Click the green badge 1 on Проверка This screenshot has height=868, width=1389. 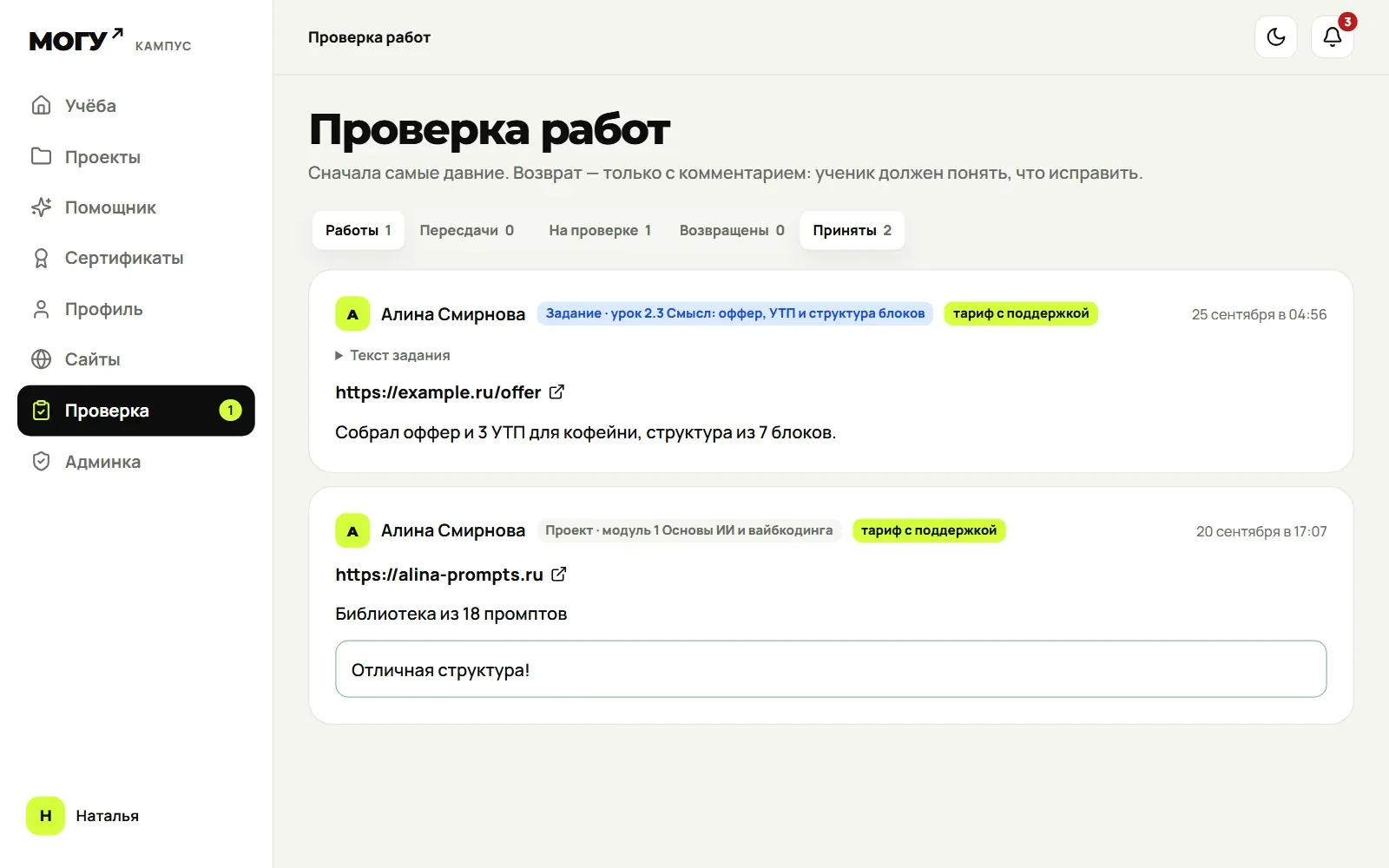[x=230, y=411]
